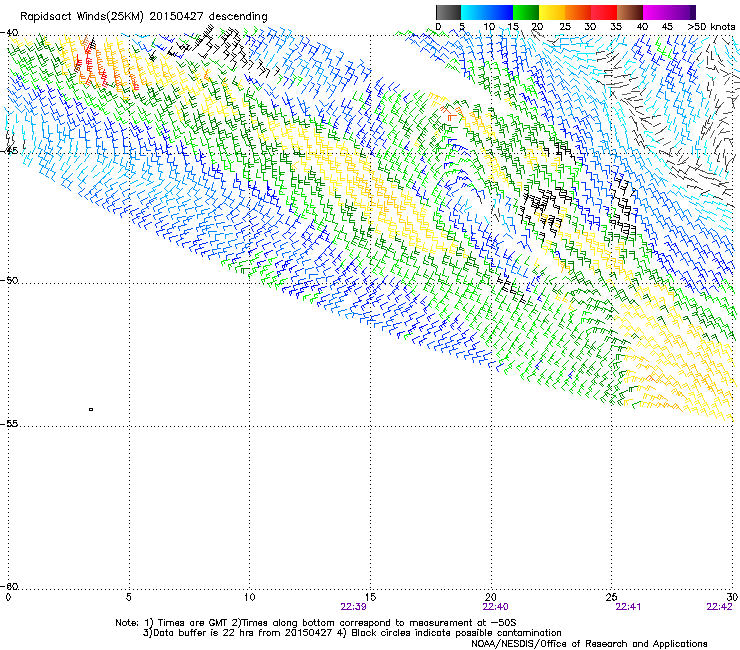
Task: Click the longitude 10 axis label
Action: click(x=249, y=597)
